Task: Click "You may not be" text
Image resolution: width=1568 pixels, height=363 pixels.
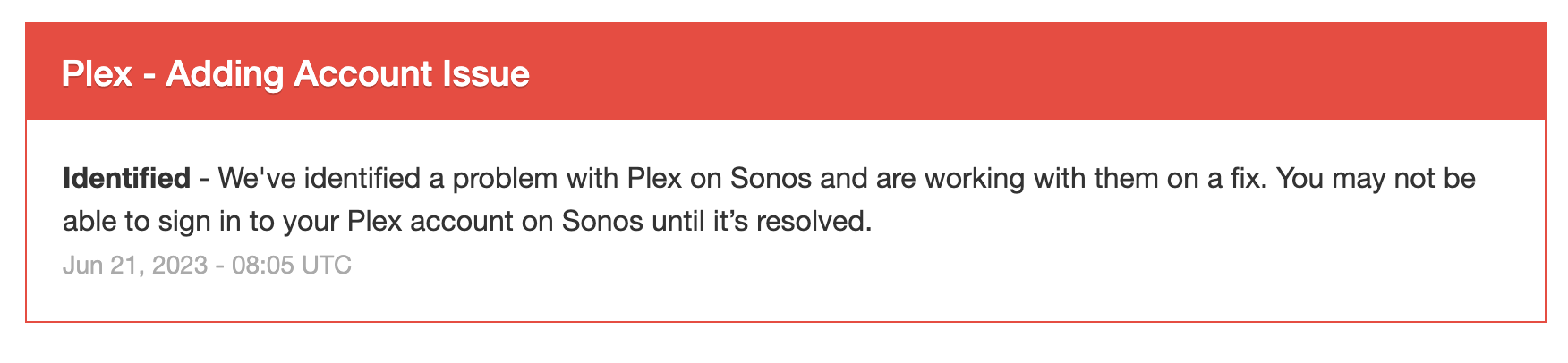Action: click(x=1376, y=178)
